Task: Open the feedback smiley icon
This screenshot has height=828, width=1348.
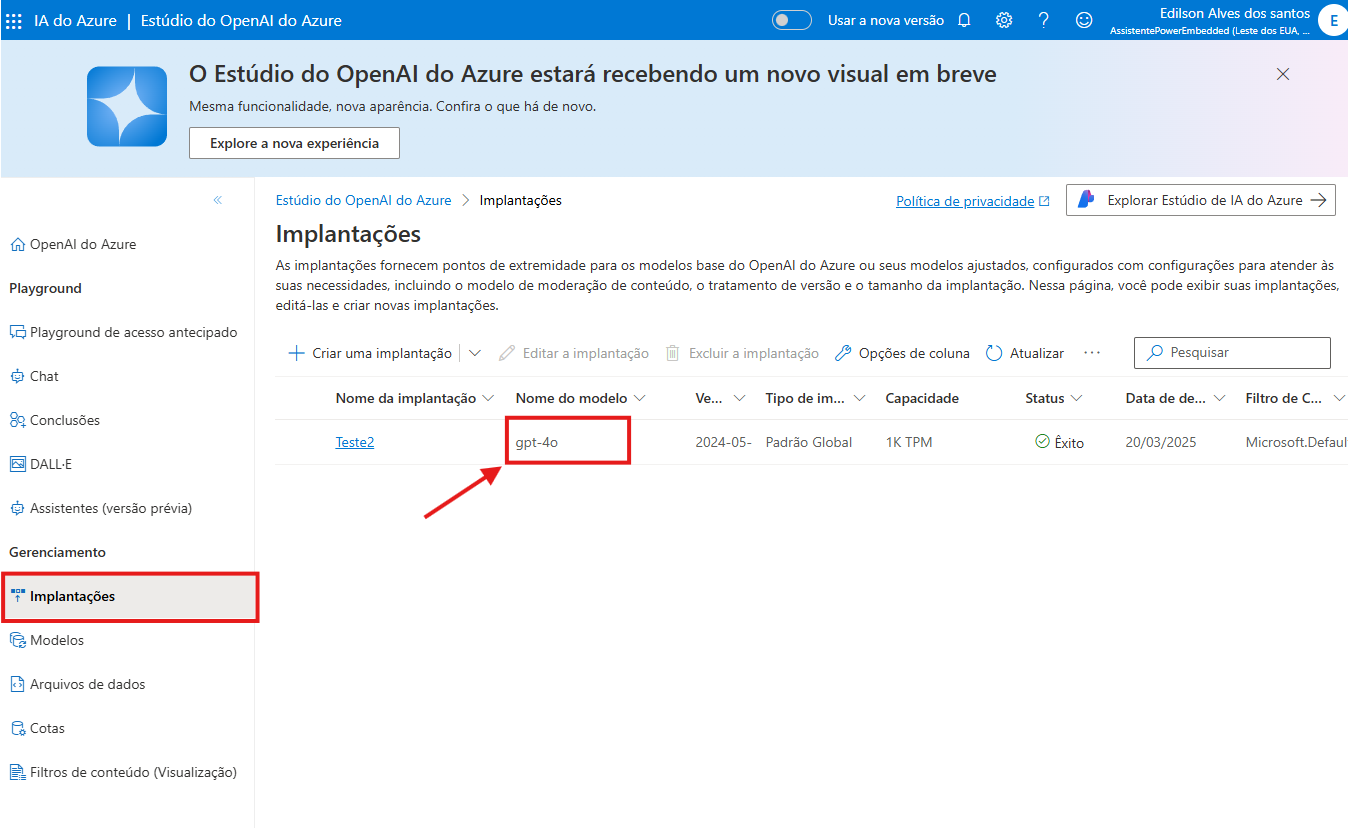Action: 1084,20
